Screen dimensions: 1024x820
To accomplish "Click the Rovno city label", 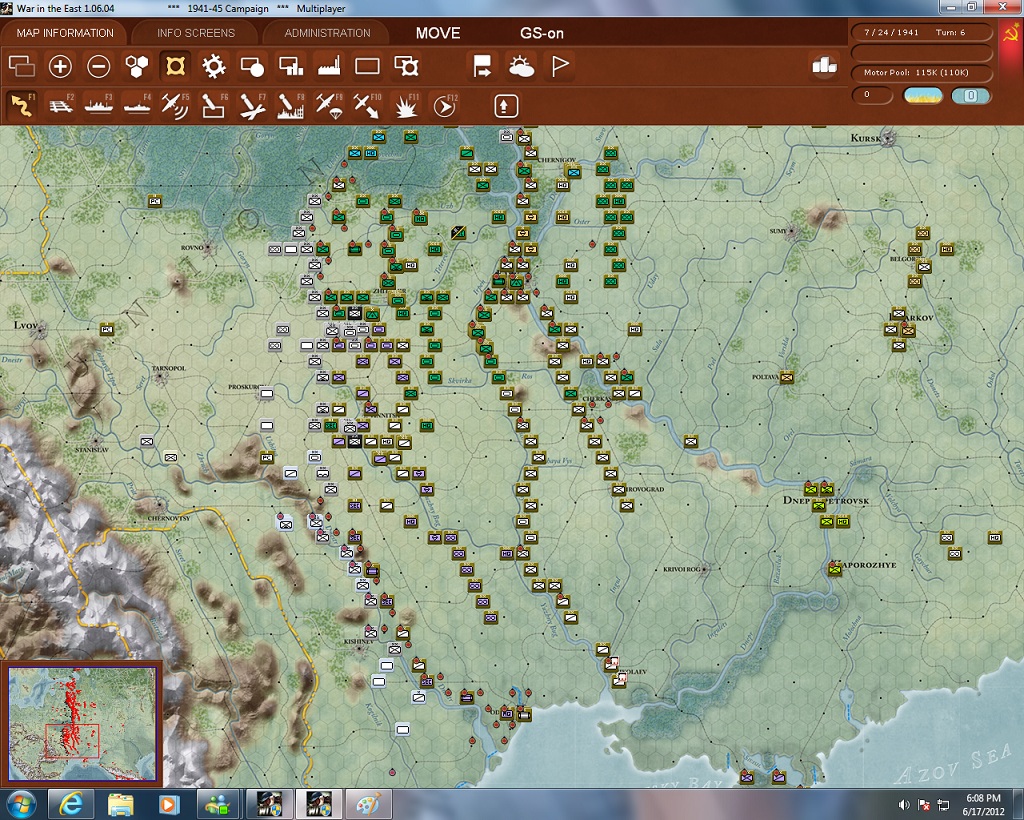I will pos(192,247).
